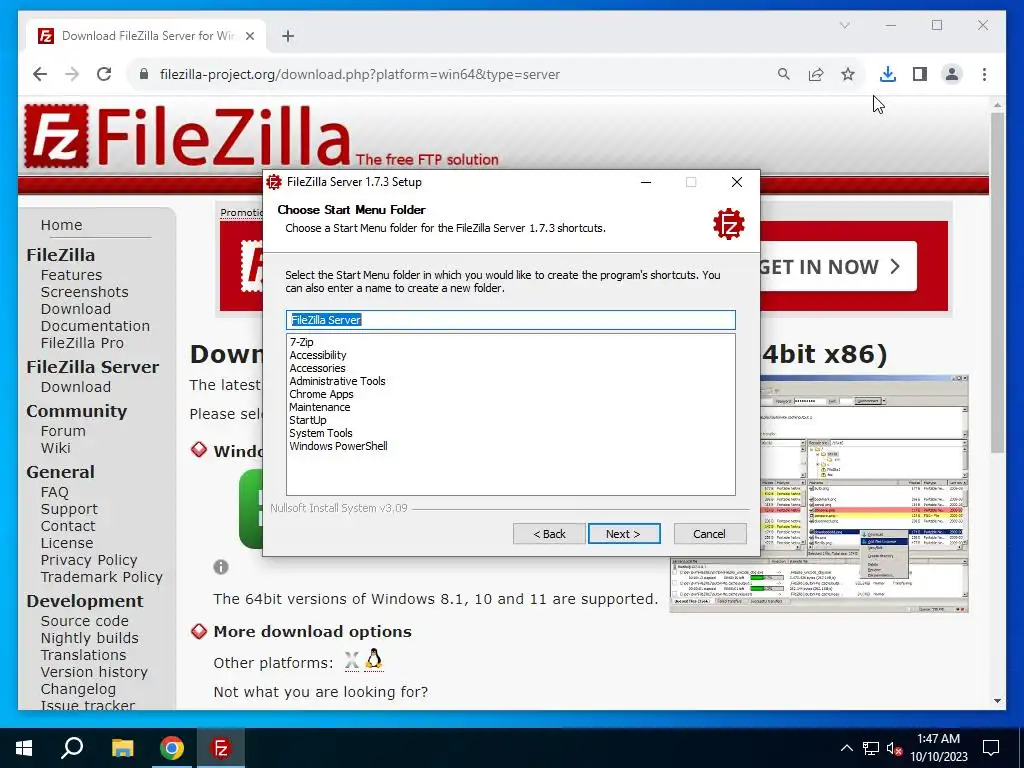This screenshot has height=768, width=1024.
Task: Open the Source code sidebar link
Action: [84, 621]
